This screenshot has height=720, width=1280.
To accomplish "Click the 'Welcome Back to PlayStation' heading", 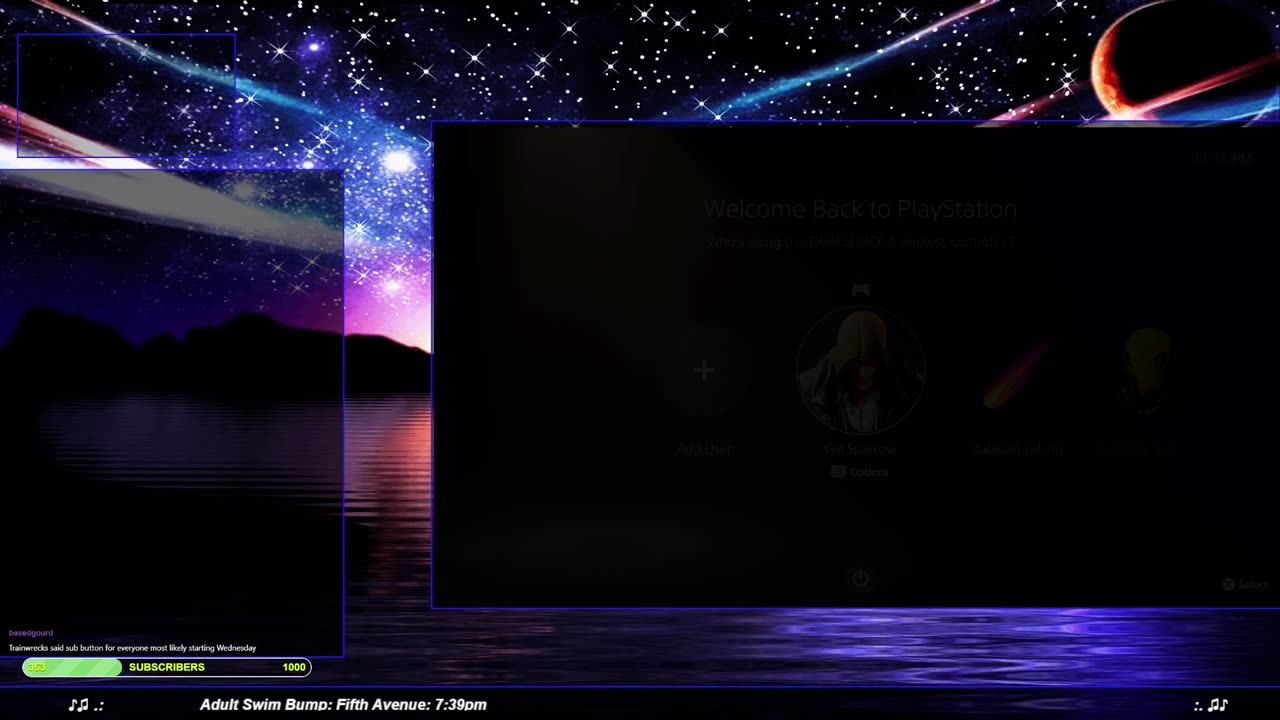I will pyautogui.click(x=860, y=209).
